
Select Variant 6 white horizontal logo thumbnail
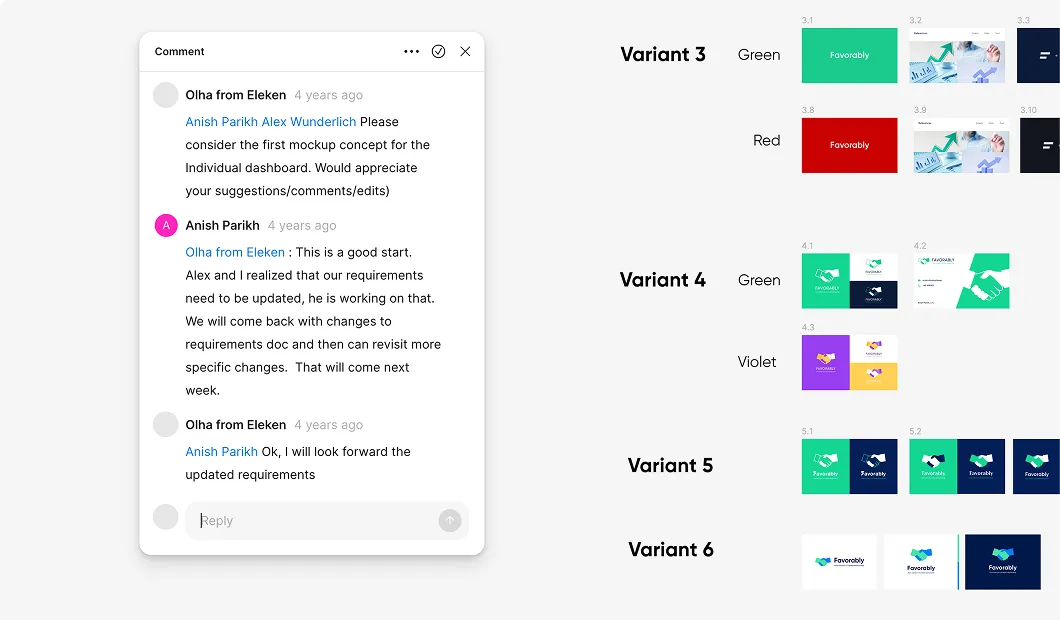(839, 562)
